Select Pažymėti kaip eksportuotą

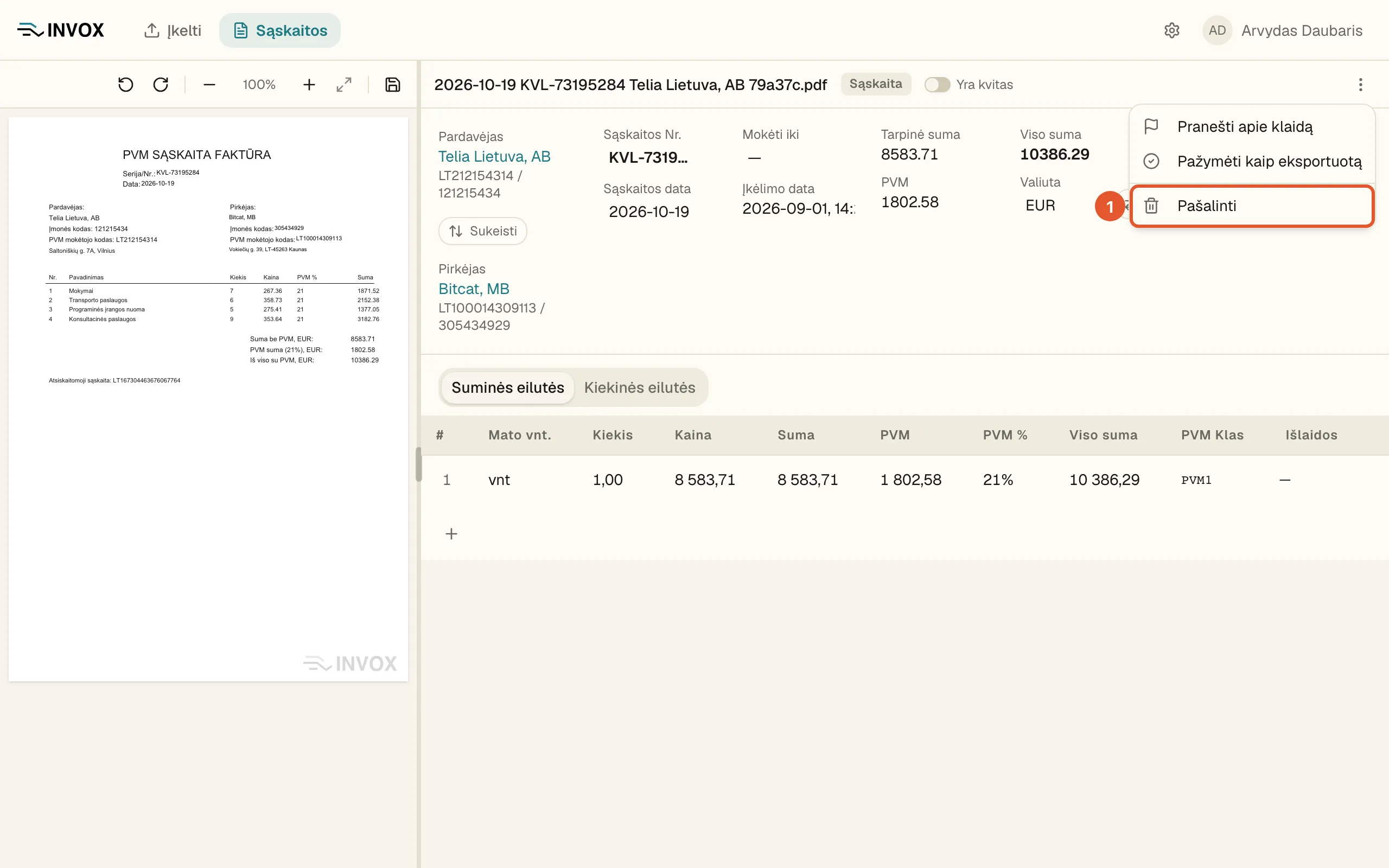(1252, 161)
